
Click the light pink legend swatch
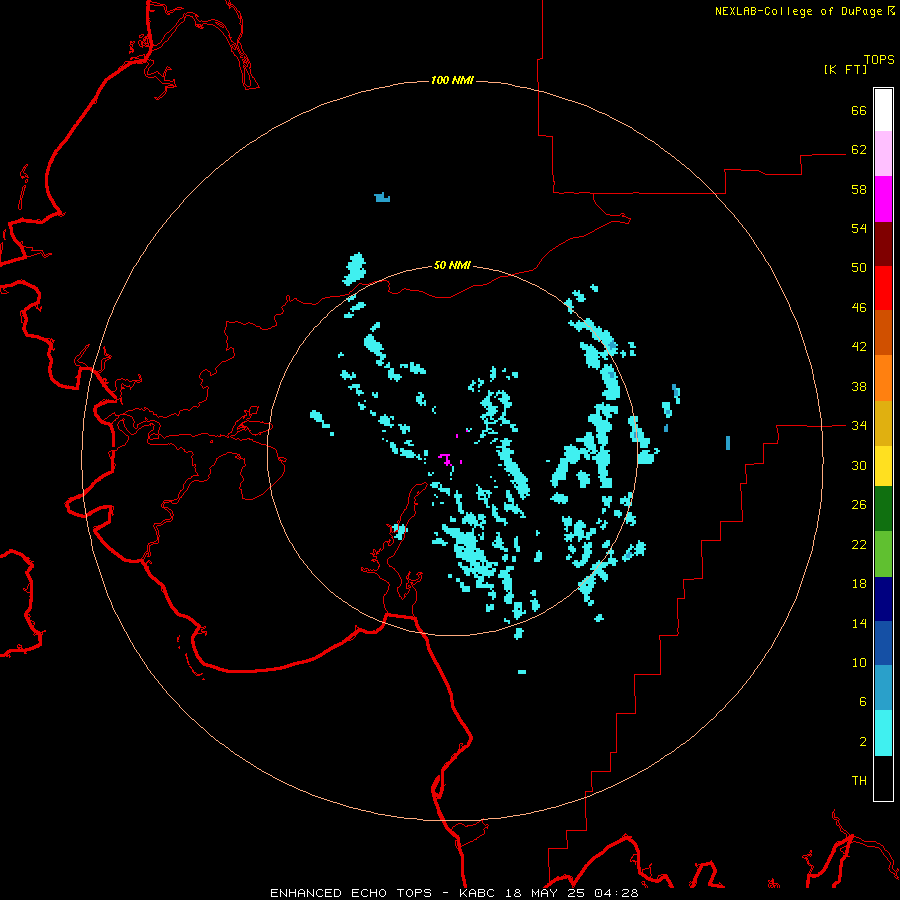click(x=883, y=153)
